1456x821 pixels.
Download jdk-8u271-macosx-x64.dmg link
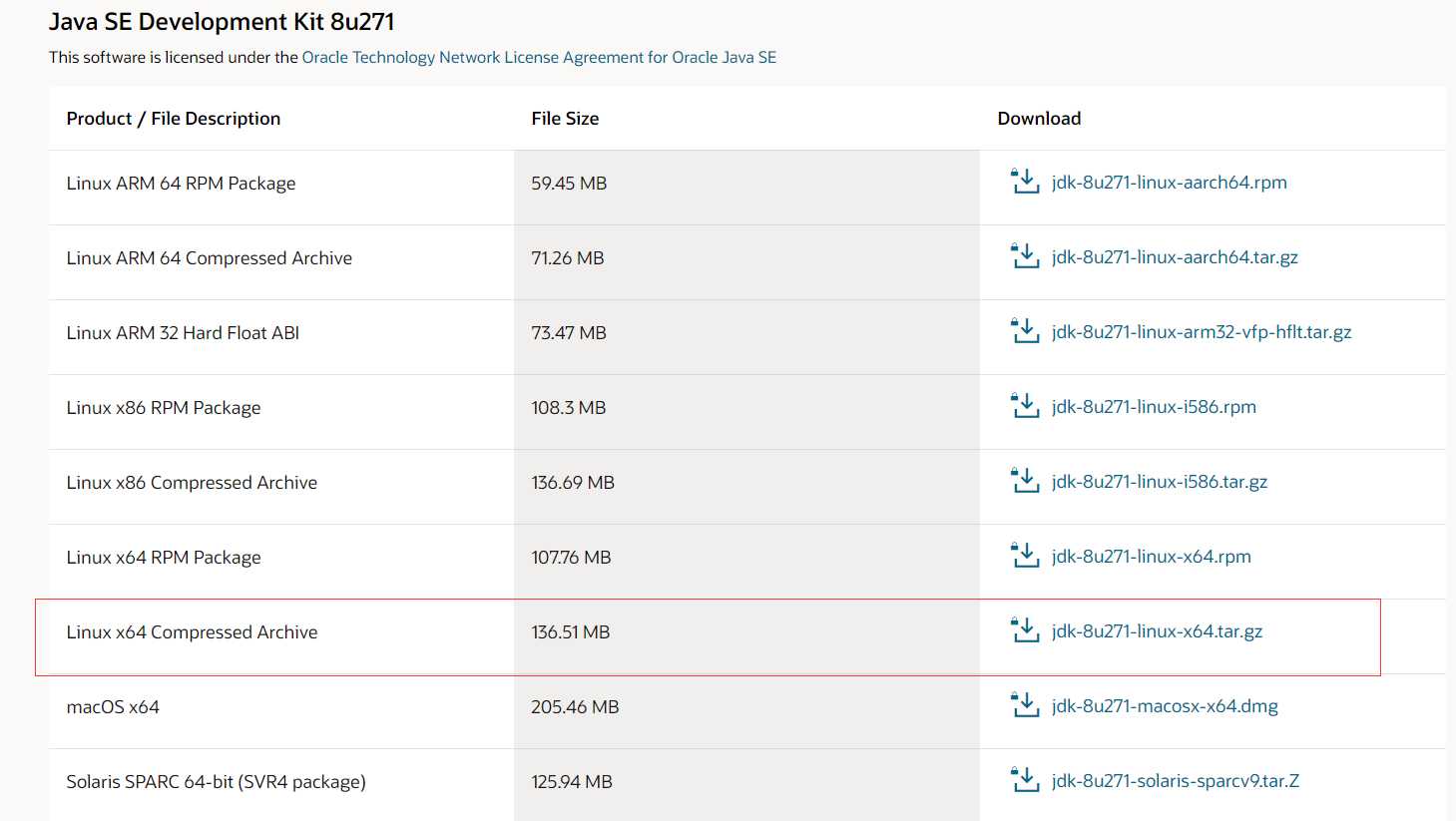(x=1165, y=706)
